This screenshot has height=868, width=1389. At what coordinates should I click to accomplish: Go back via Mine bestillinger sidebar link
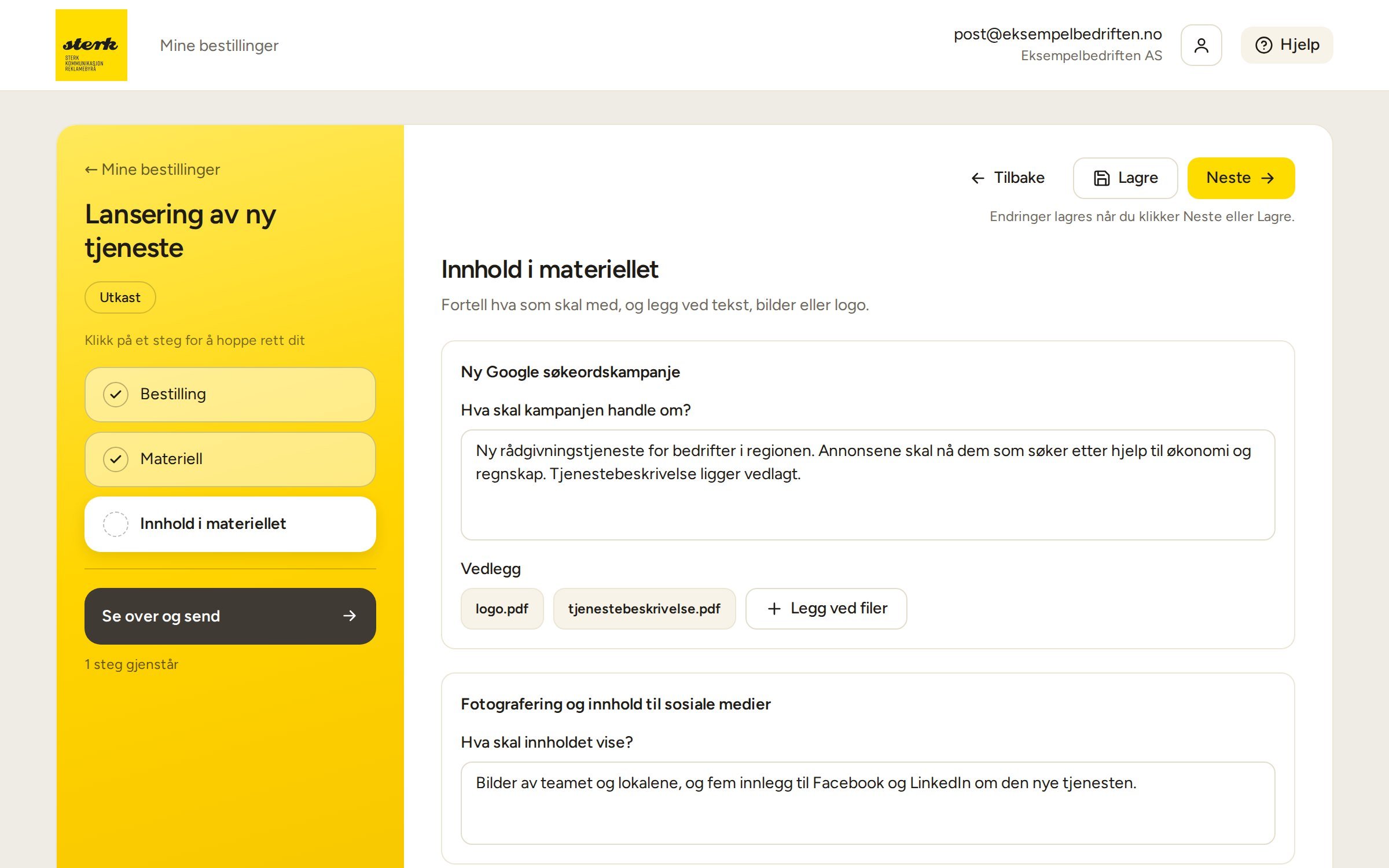click(x=152, y=170)
